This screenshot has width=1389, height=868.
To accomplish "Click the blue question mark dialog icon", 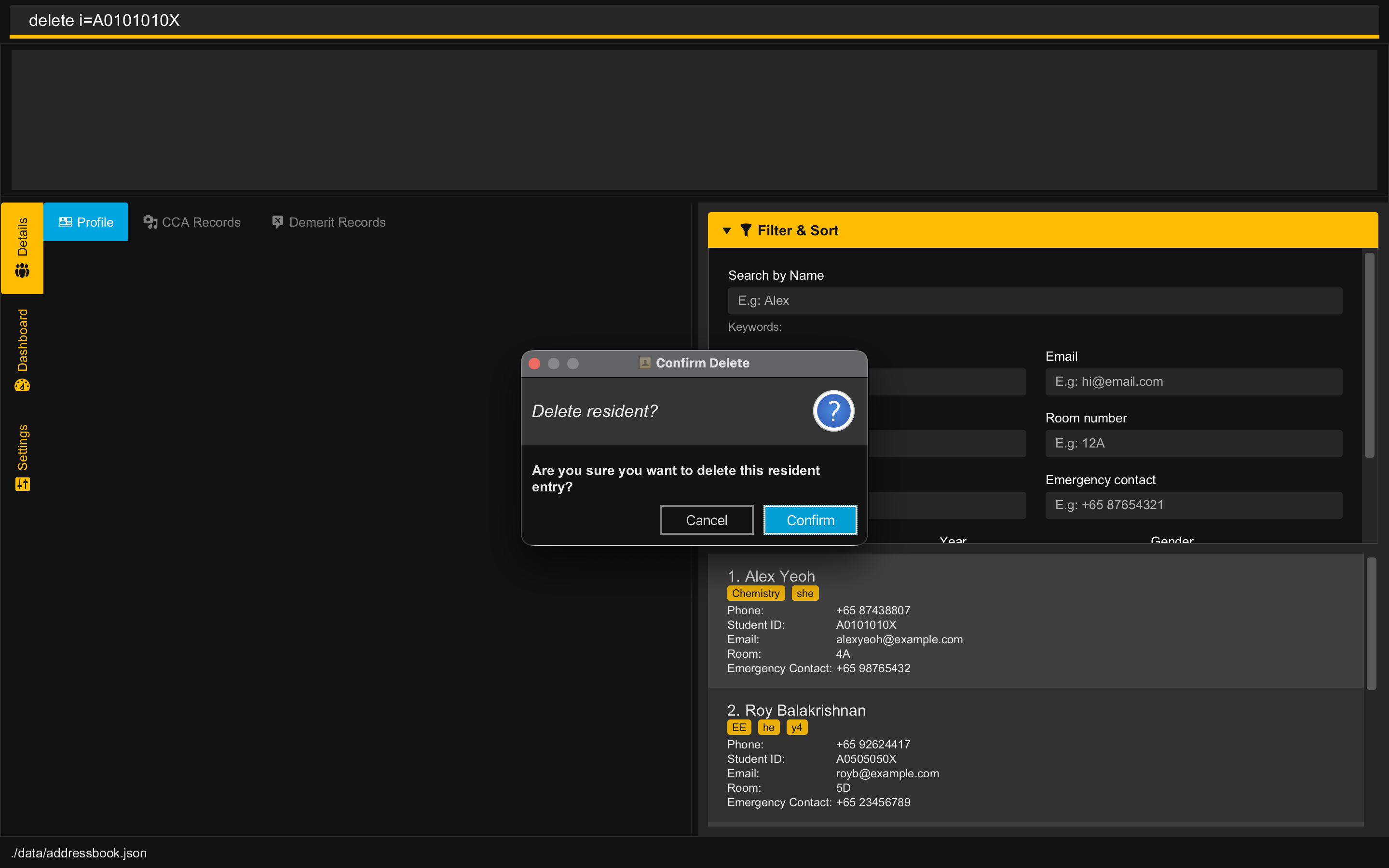I will tap(833, 411).
